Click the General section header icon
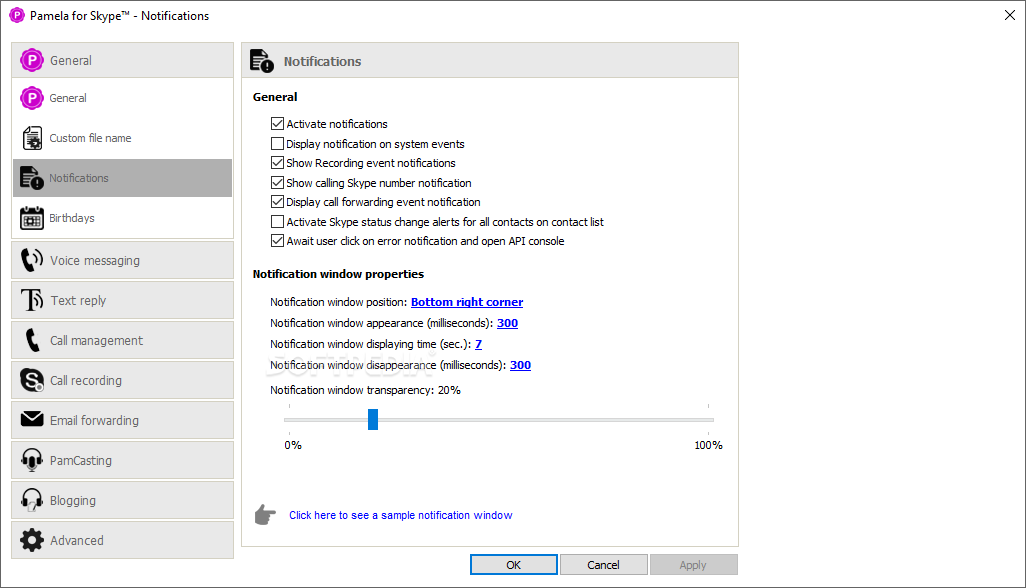This screenshot has height=588, width=1026. pyautogui.click(x=31, y=60)
